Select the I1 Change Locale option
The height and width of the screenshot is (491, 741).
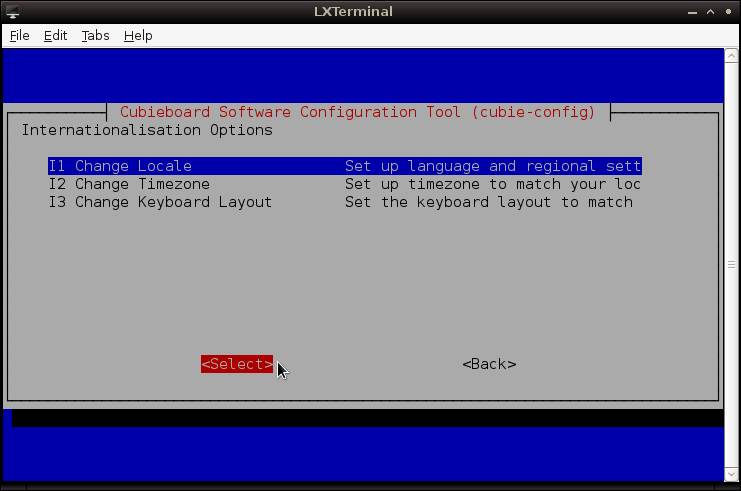[120, 166]
